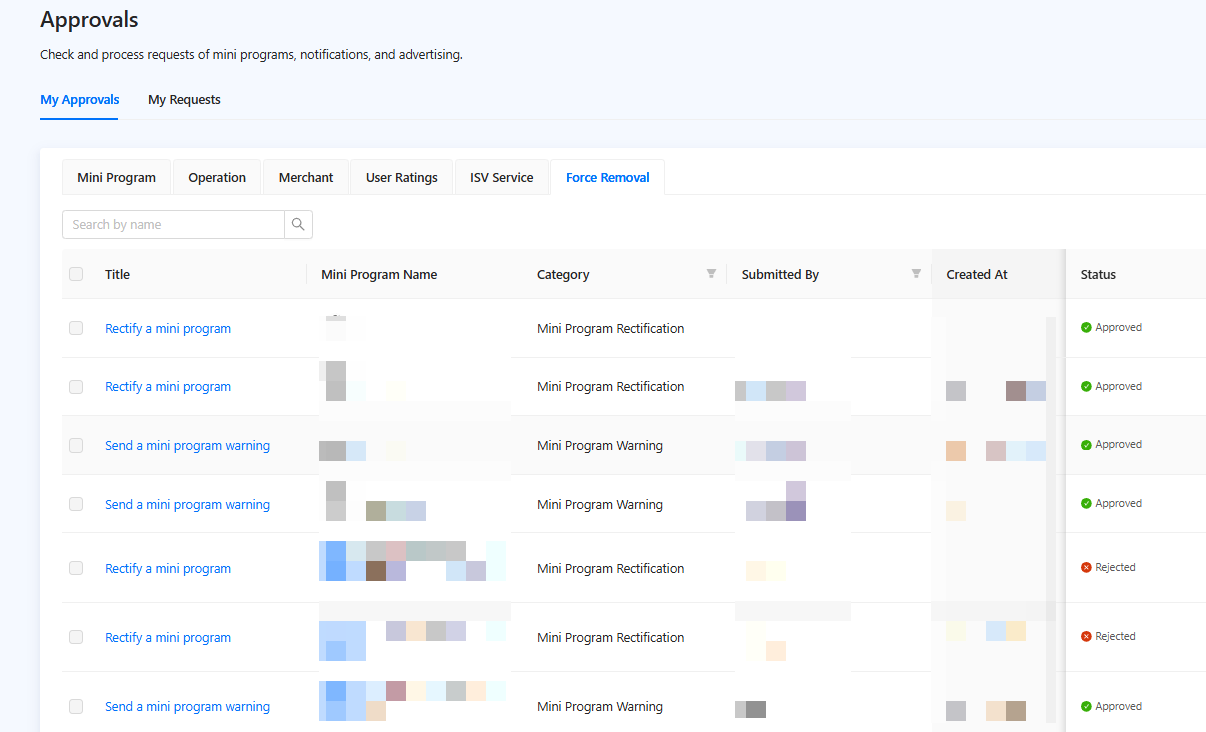The height and width of the screenshot is (732, 1206).
Task: Go to the User Ratings tab
Action: 401,178
